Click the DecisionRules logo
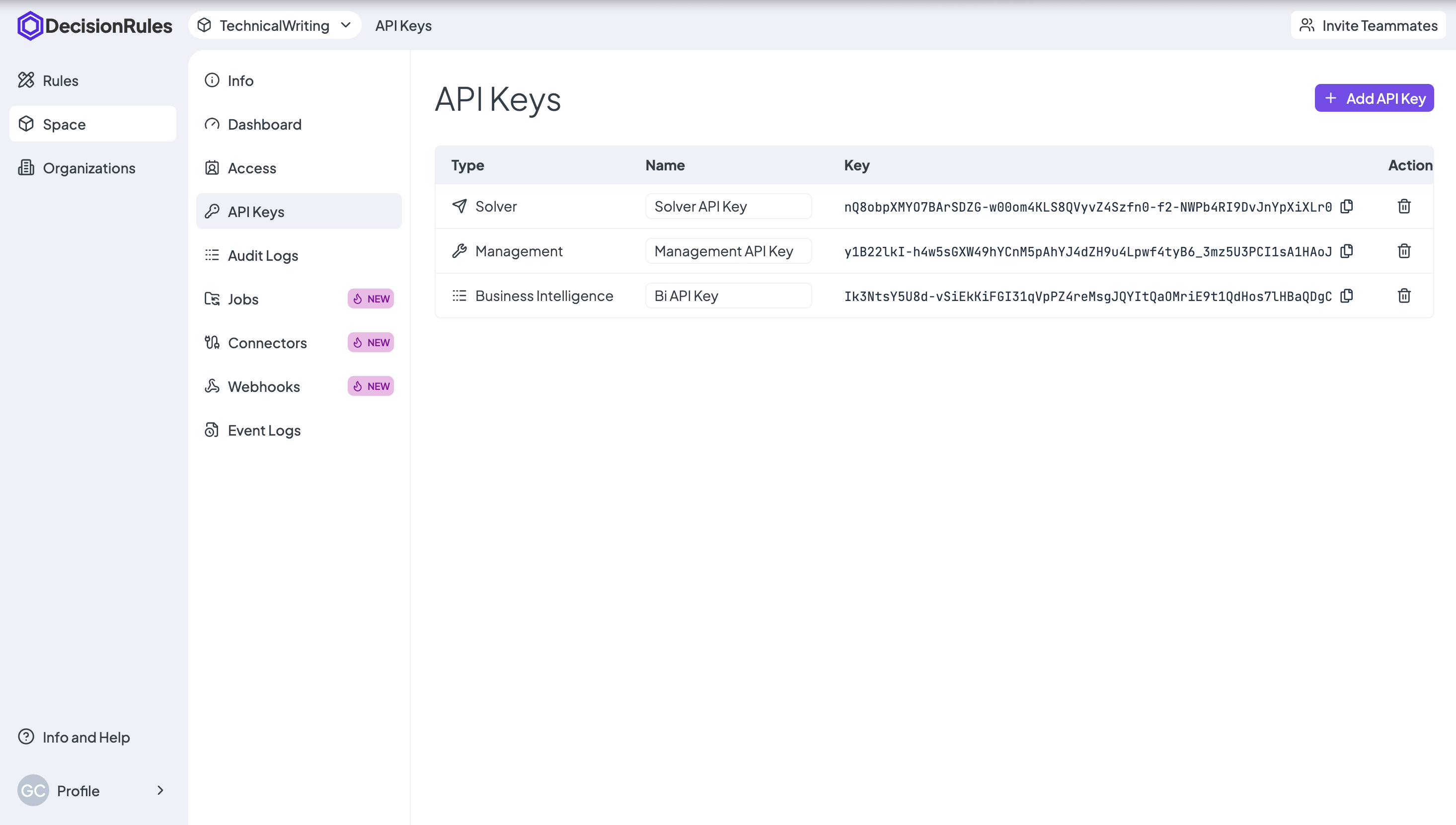The width and height of the screenshot is (1456, 825). pyautogui.click(x=94, y=25)
